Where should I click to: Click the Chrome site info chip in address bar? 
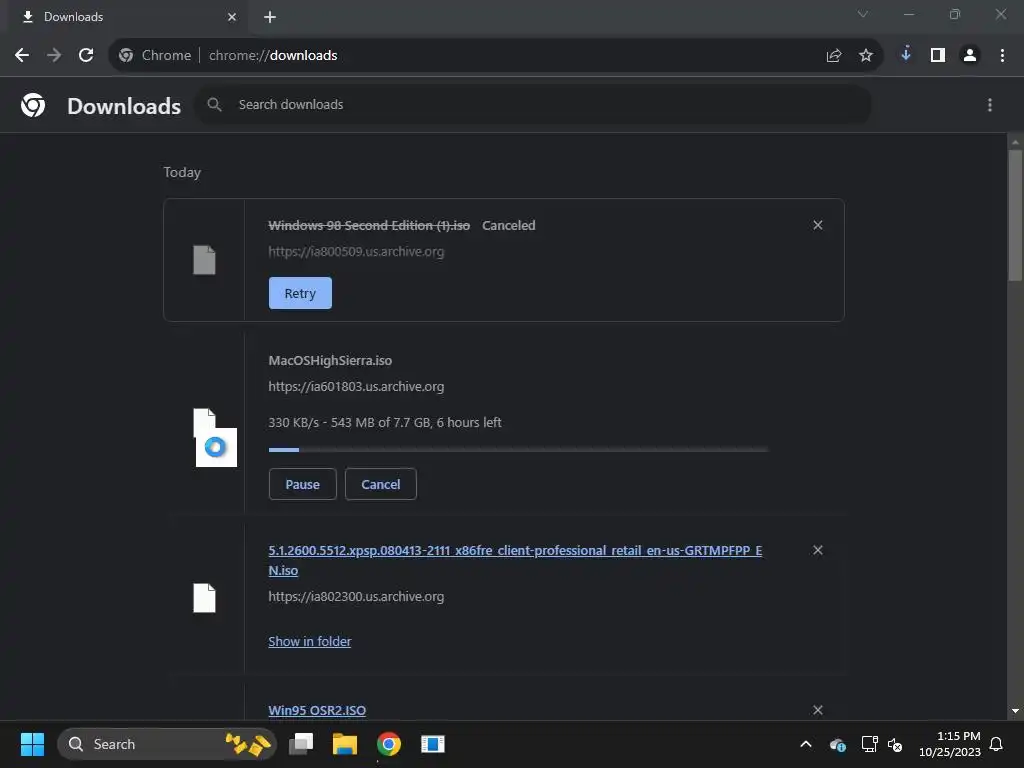tap(155, 56)
